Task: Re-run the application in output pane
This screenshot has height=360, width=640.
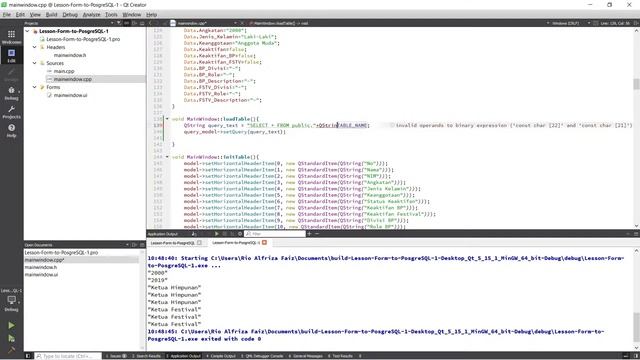Action: 217,234
